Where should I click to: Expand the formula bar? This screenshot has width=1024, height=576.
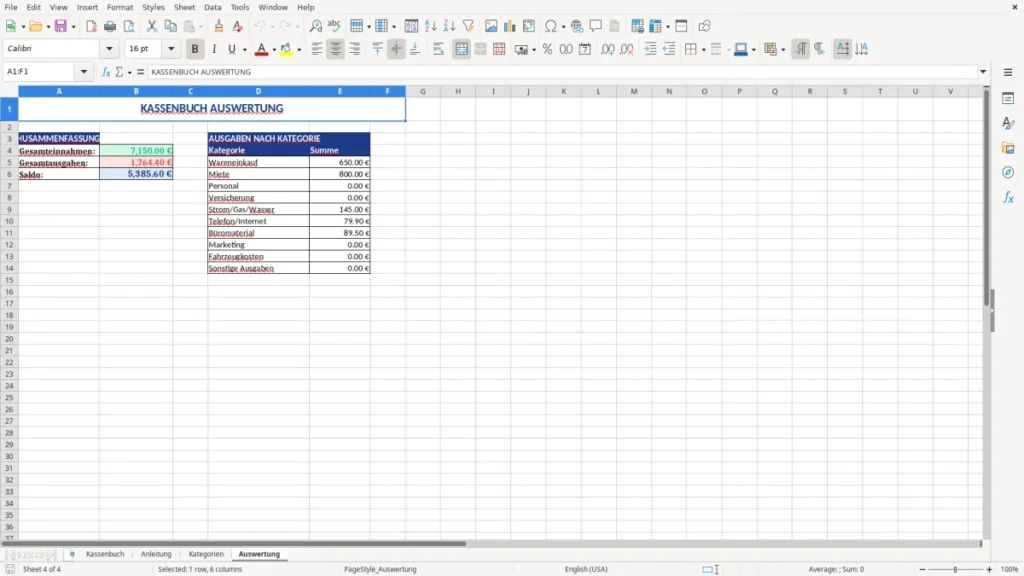coord(983,71)
